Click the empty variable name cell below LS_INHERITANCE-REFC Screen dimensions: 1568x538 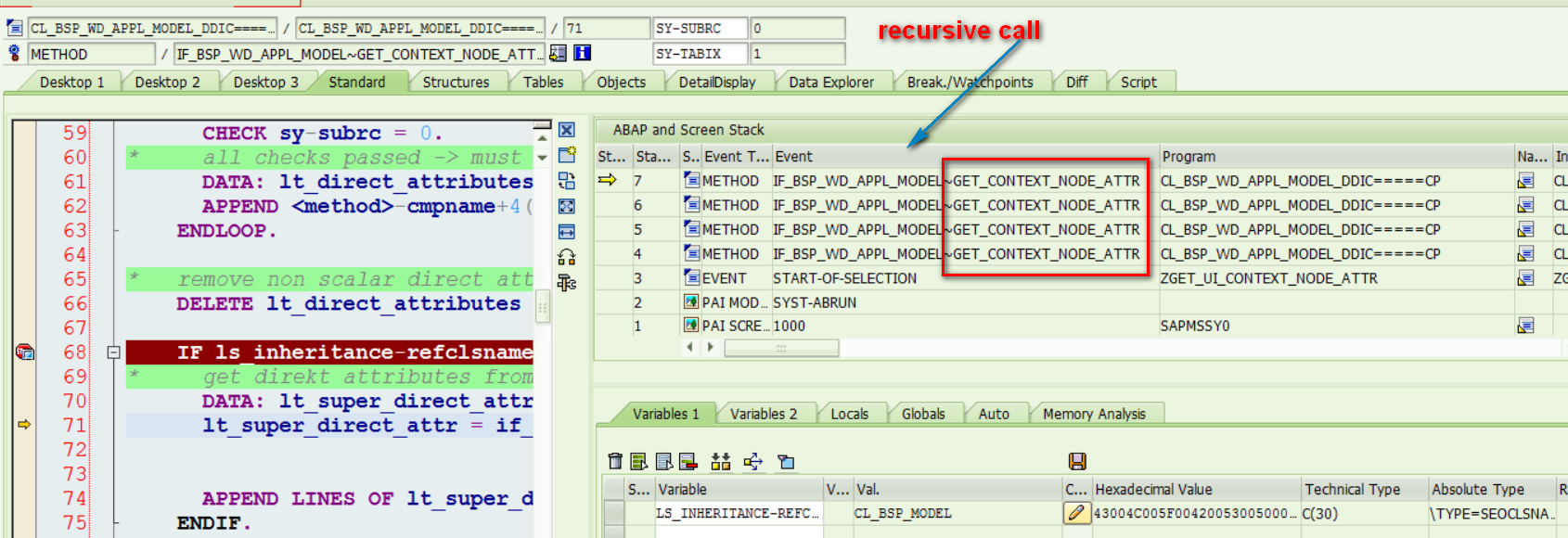click(x=739, y=532)
